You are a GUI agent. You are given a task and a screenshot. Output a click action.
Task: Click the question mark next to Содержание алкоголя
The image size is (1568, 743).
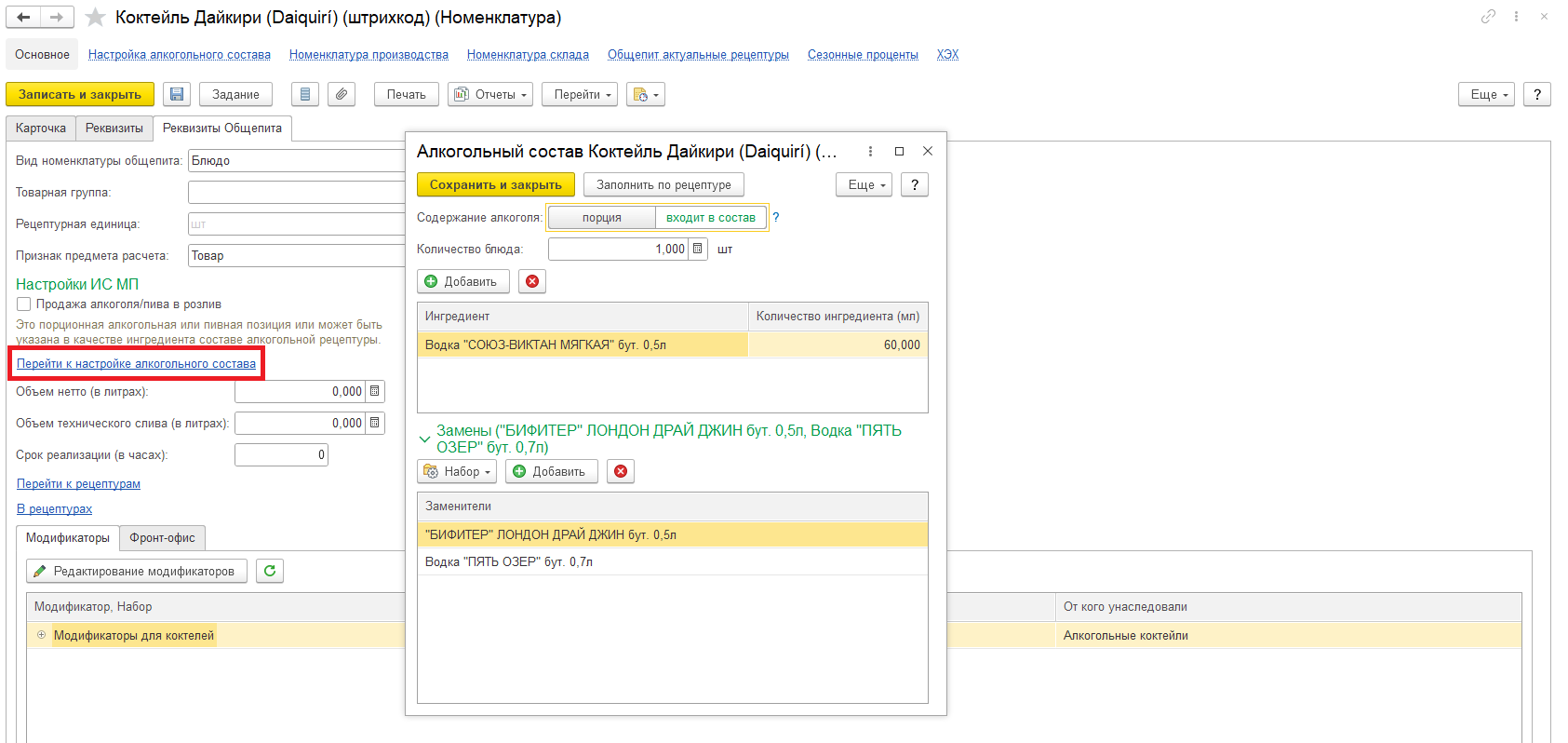[x=776, y=217]
